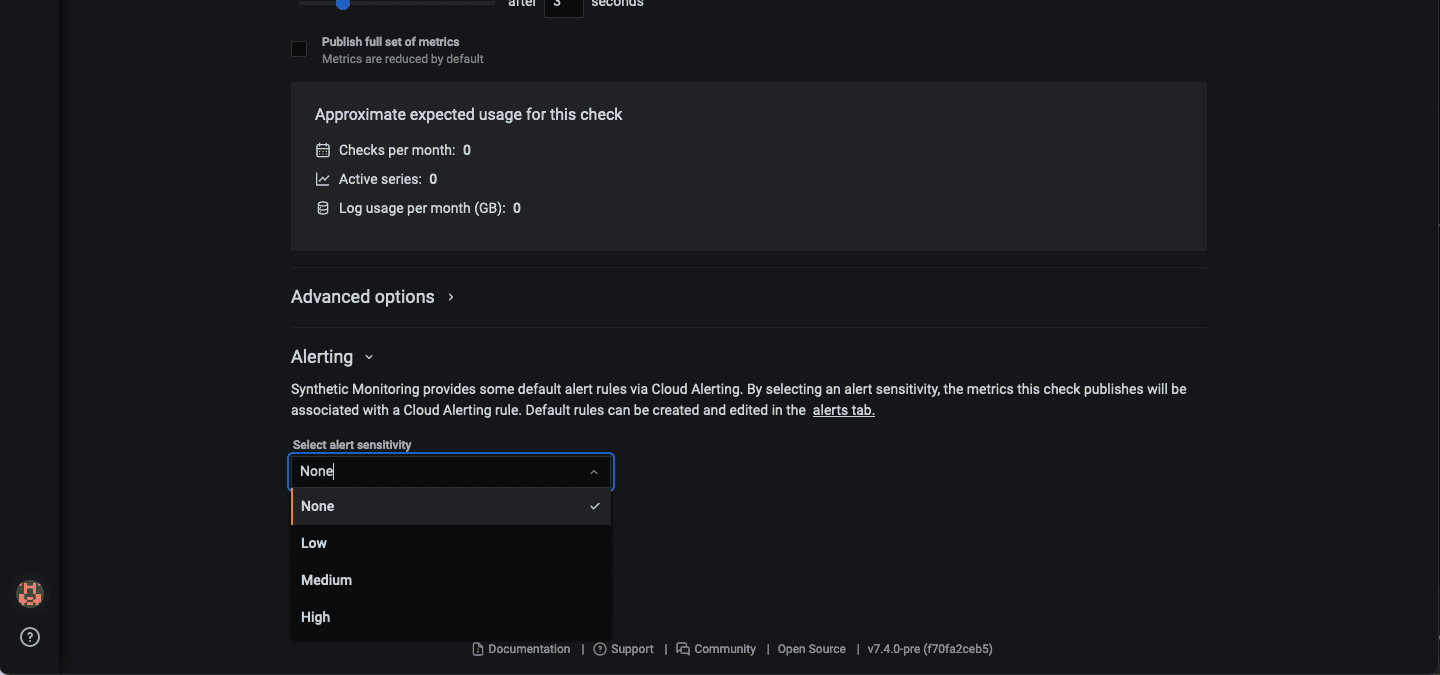Close the alert sensitivity dropdown arrow
The width and height of the screenshot is (1440, 675).
click(594, 472)
